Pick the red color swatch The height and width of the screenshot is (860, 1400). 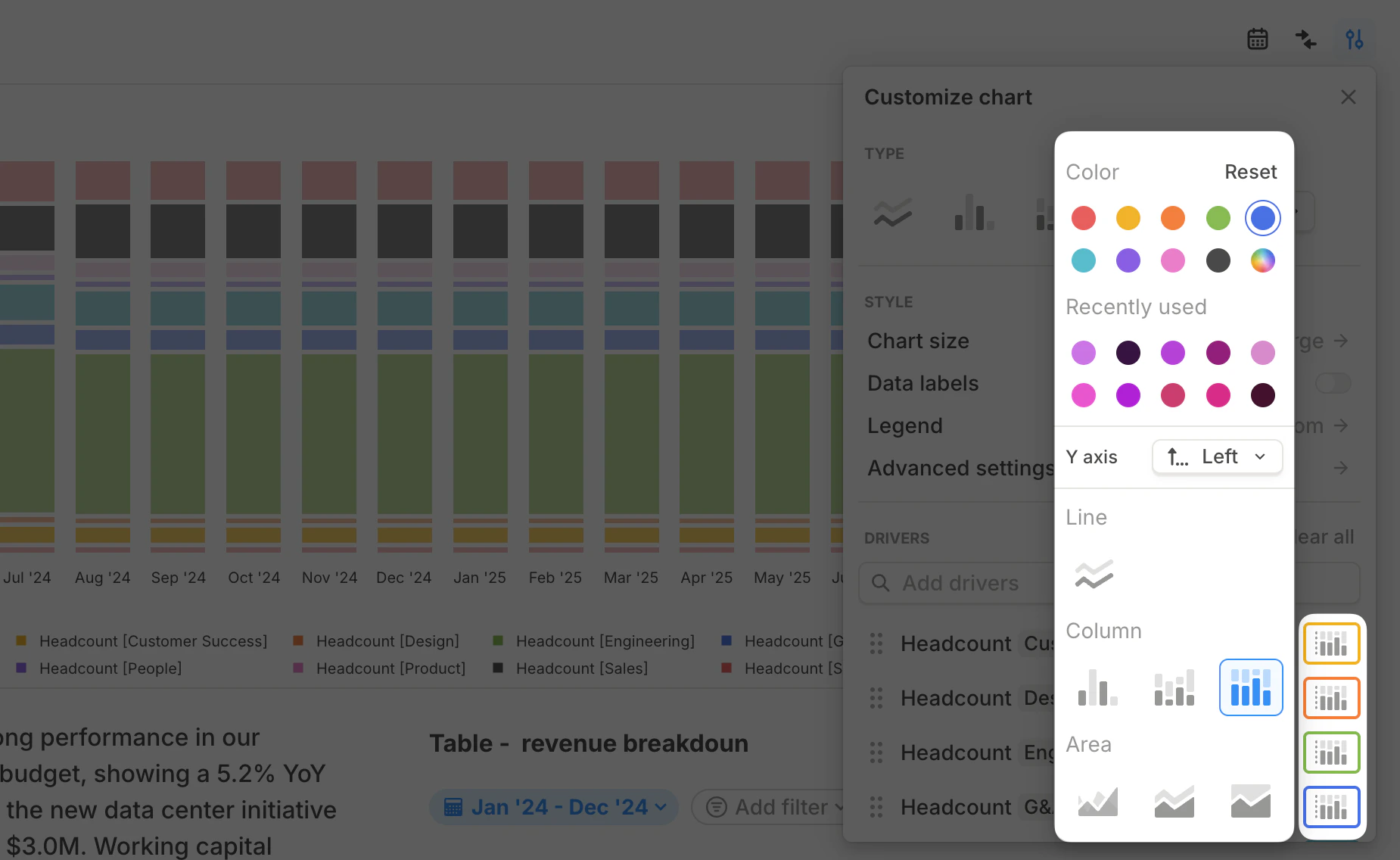[x=1084, y=218]
